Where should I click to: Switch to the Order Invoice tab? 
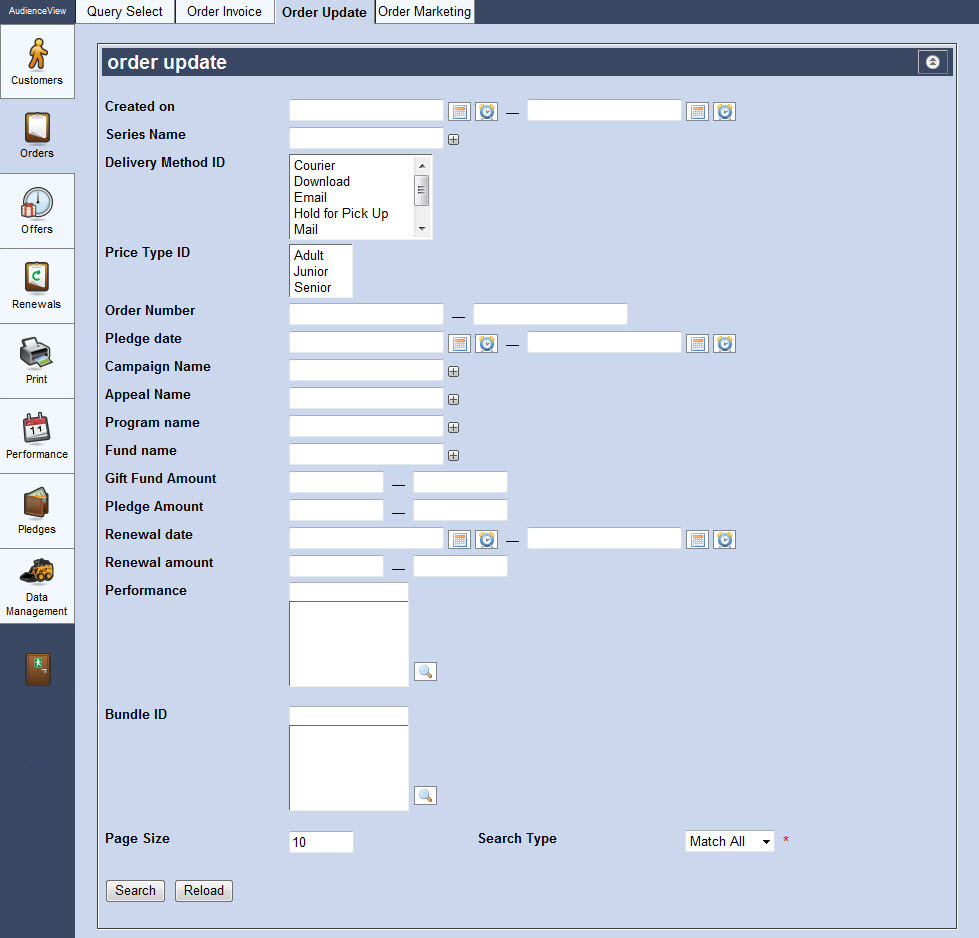[224, 11]
